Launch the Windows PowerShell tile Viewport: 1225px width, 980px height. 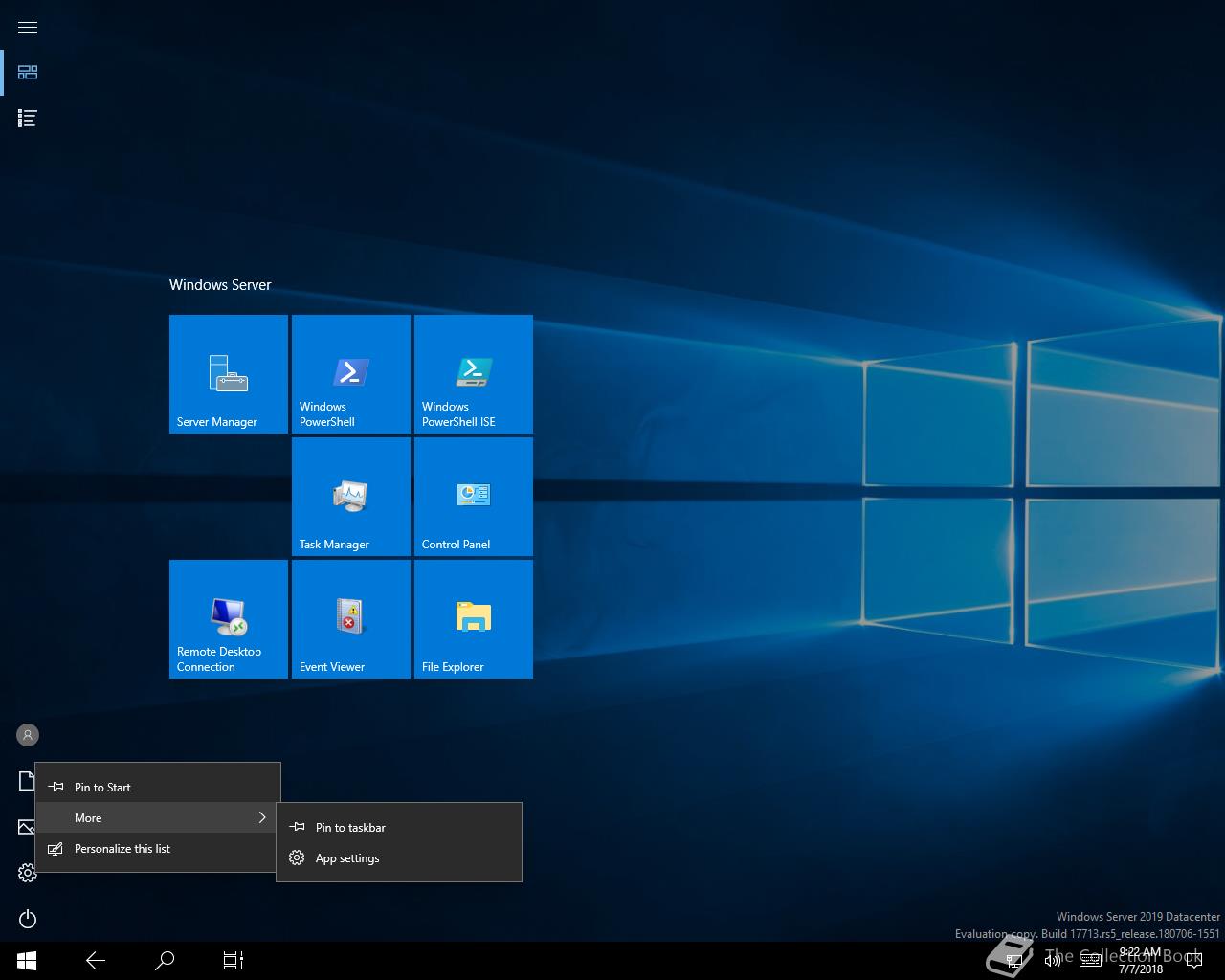[350, 374]
